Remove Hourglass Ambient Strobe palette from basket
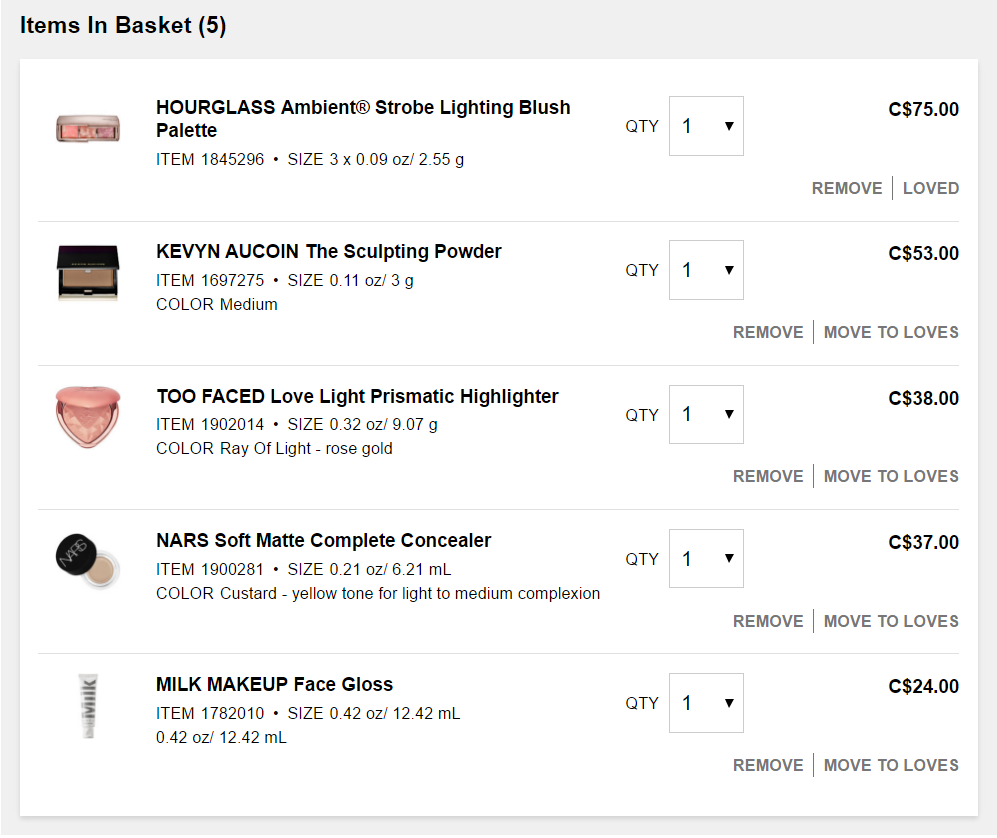997x838 pixels. (847, 188)
